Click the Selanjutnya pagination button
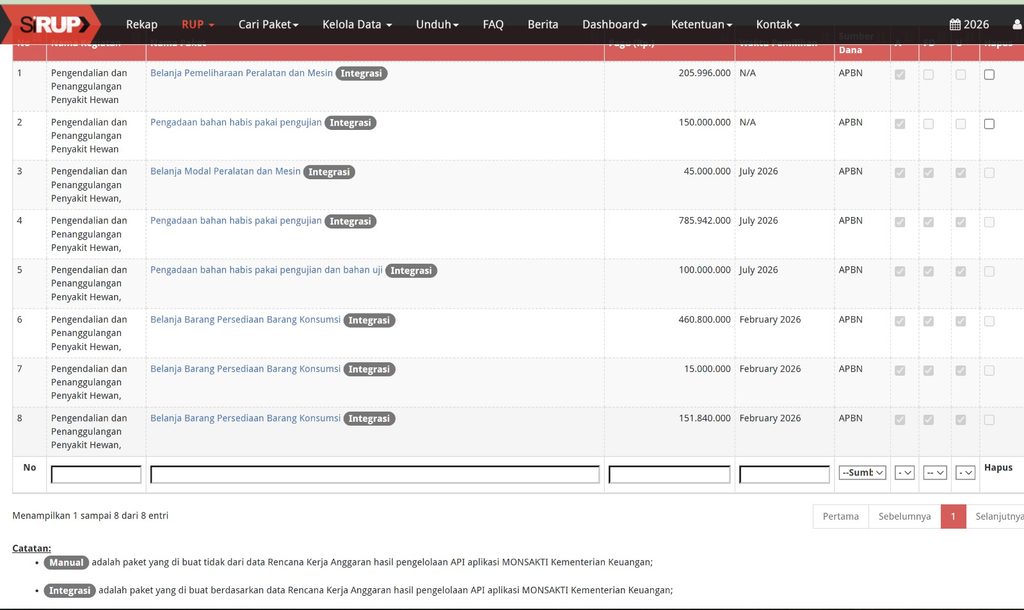Screen dimensions: 1024x610 point(999,516)
